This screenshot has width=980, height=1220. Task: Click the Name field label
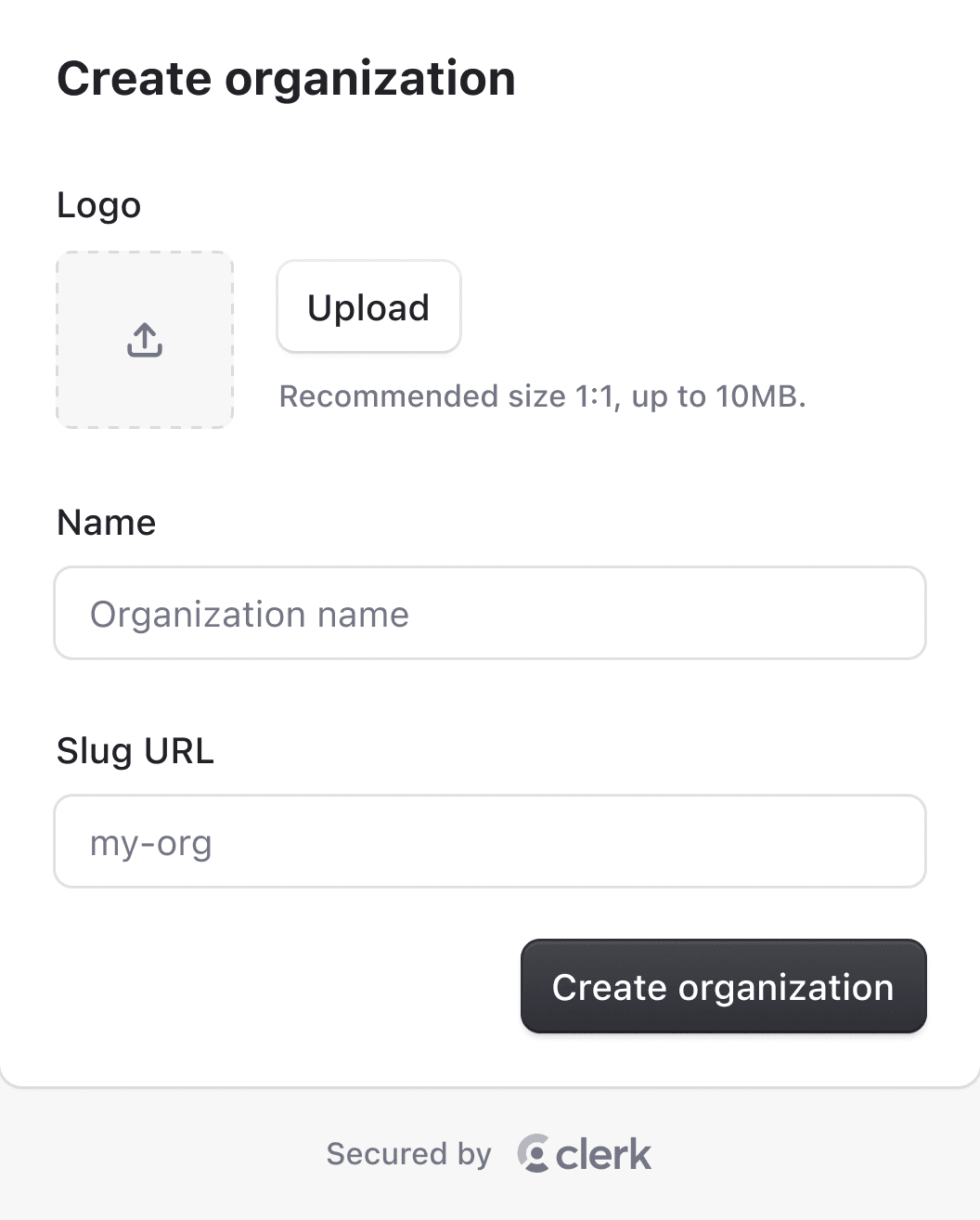(106, 522)
